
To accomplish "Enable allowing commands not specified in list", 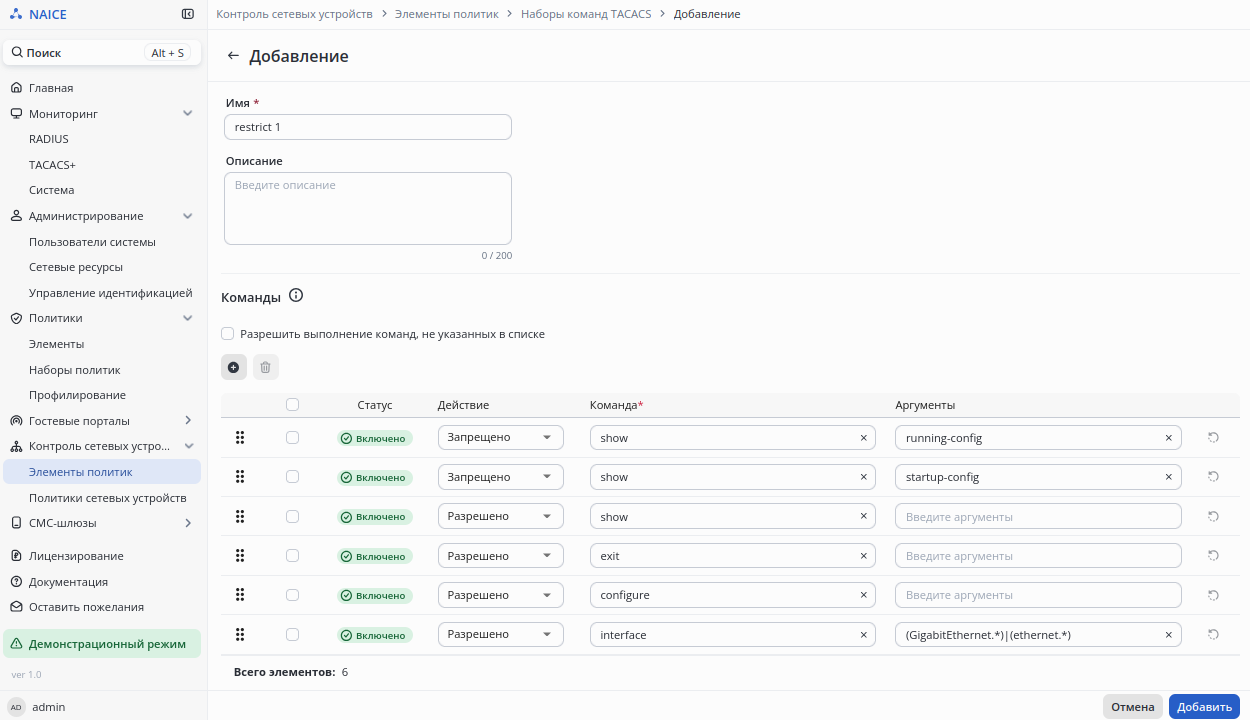I will 228,334.
